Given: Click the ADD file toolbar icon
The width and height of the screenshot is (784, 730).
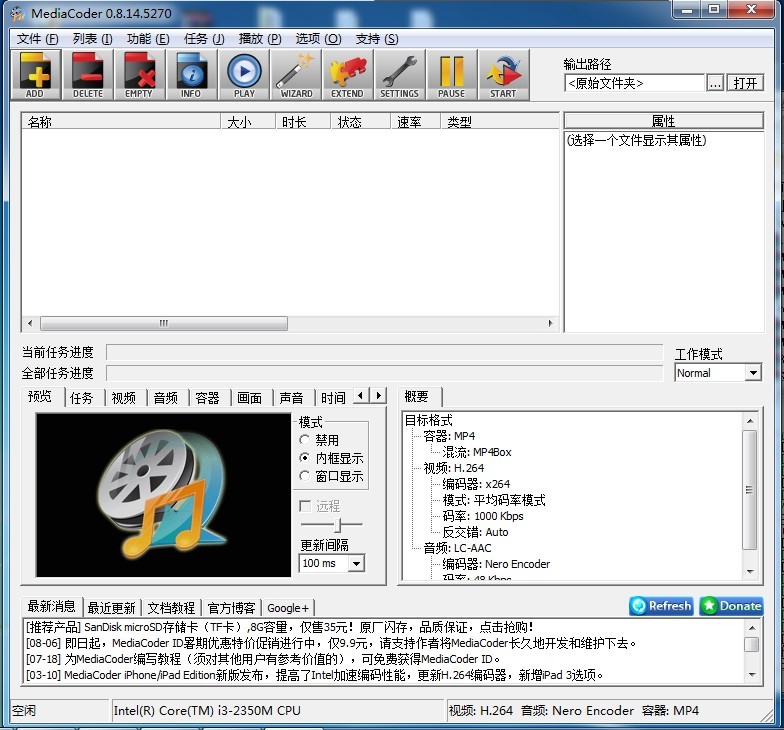Looking at the screenshot, I should point(35,75).
